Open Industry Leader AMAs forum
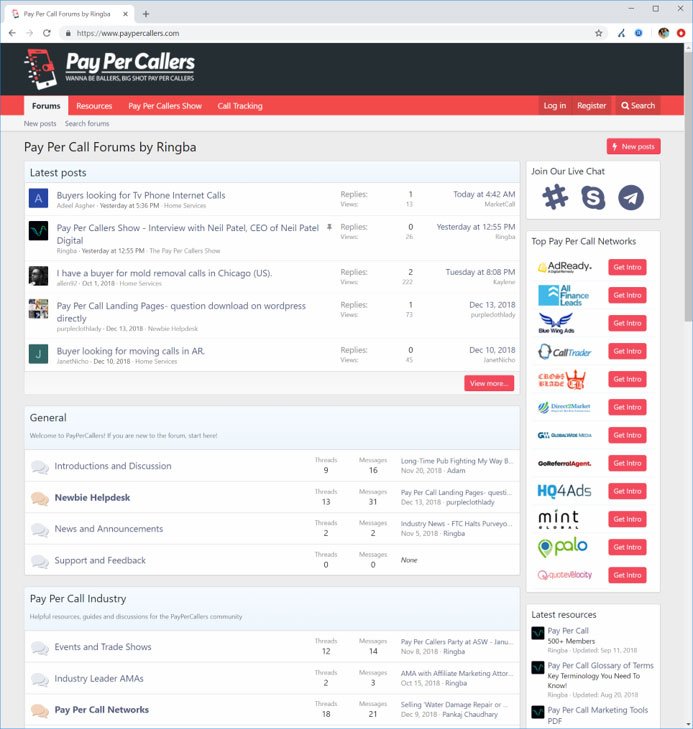Screen dimensions: 693x729 tap(99, 678)
